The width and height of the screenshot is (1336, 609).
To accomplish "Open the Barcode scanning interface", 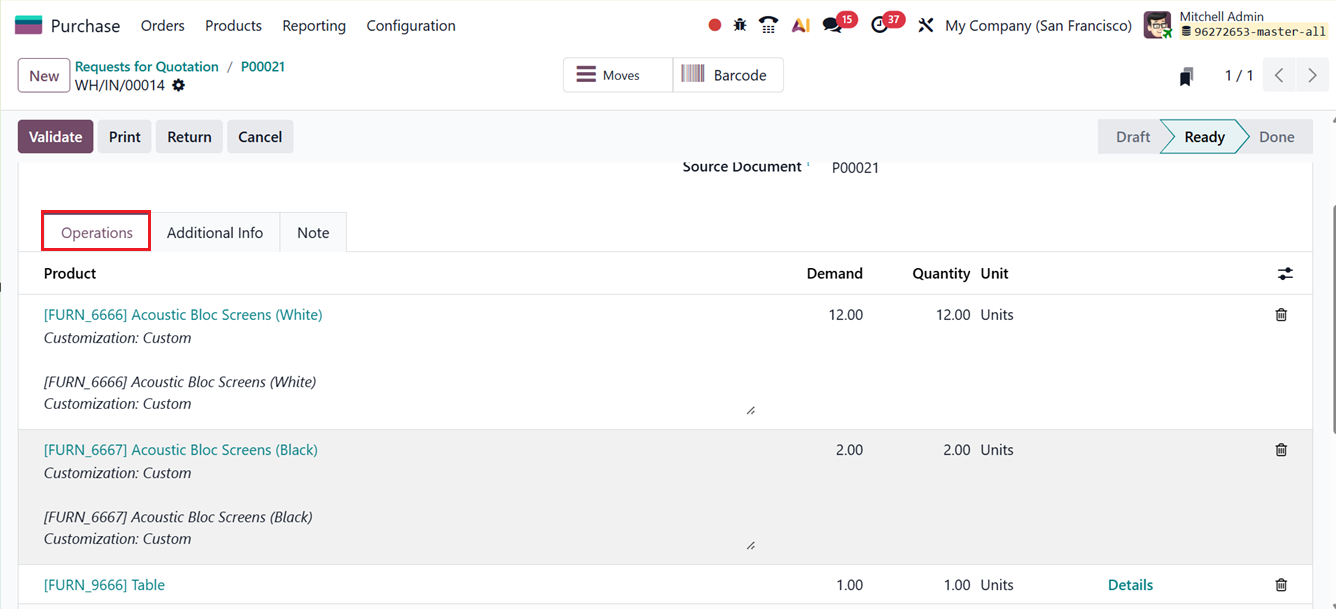I will click(728, 74).
